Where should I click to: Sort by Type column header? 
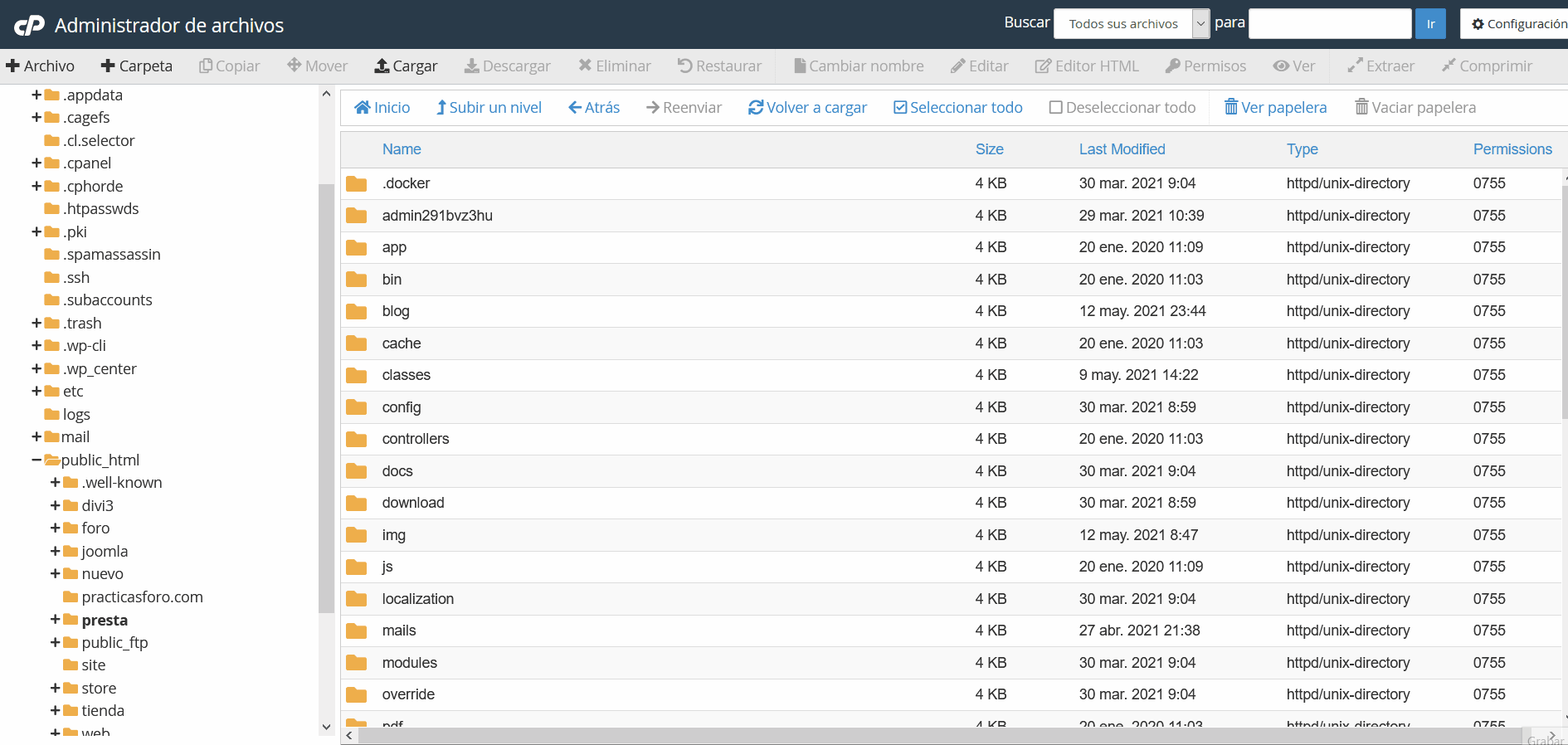(x=1302, y=149)
